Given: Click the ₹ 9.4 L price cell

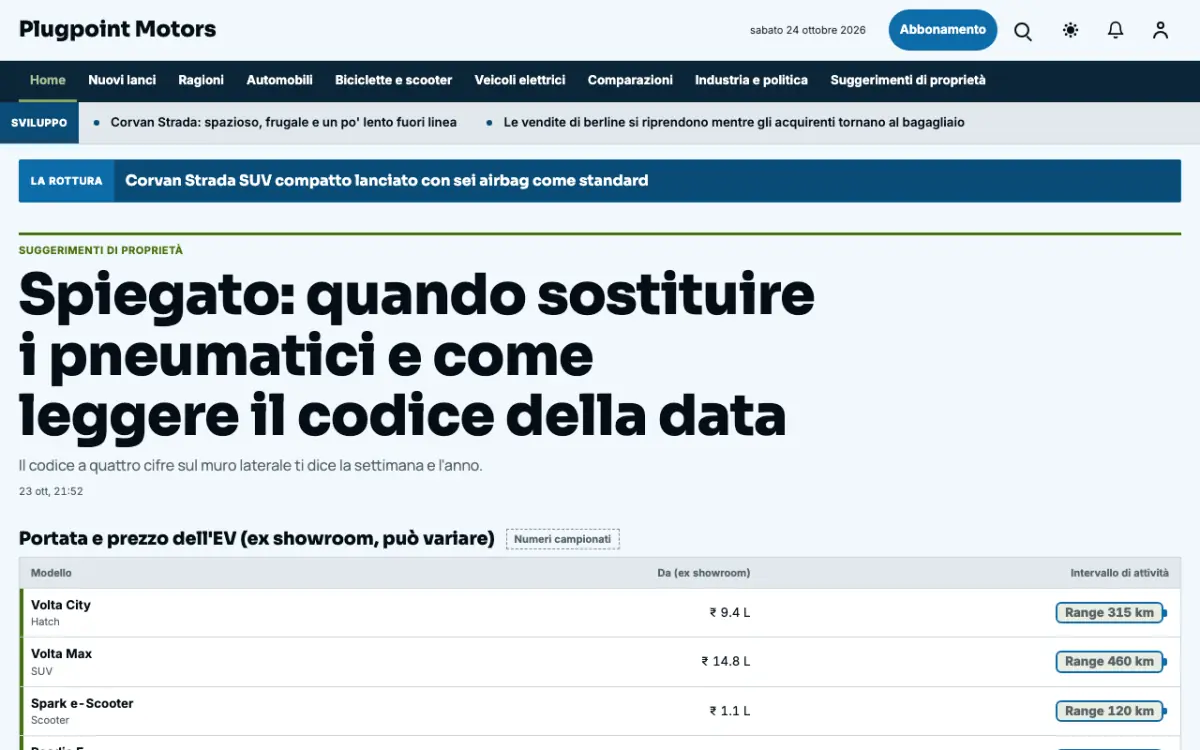Looking at the screenshot, I should pos(730,613).
